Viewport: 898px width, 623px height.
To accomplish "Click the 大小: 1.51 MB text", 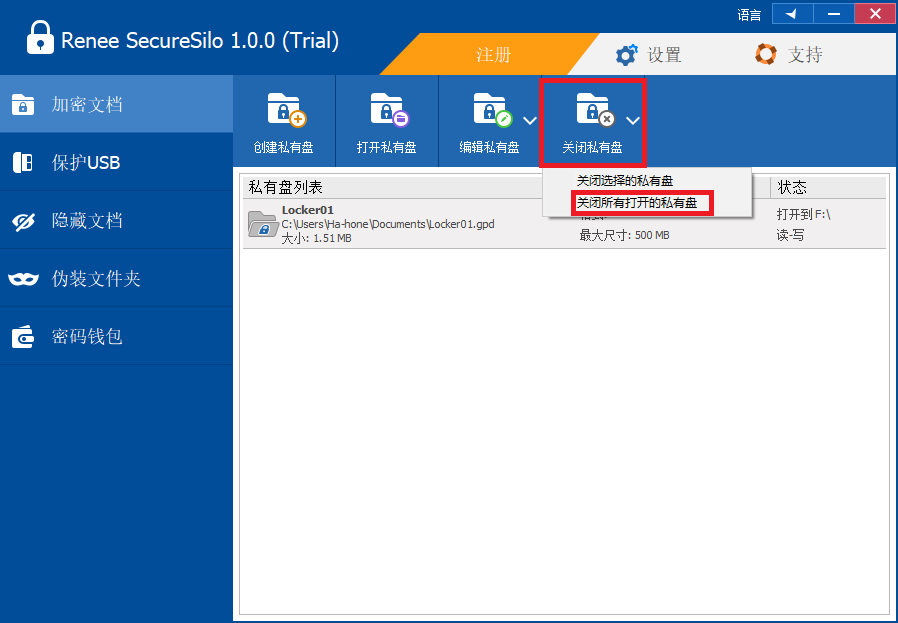I will tap(316, 238).
